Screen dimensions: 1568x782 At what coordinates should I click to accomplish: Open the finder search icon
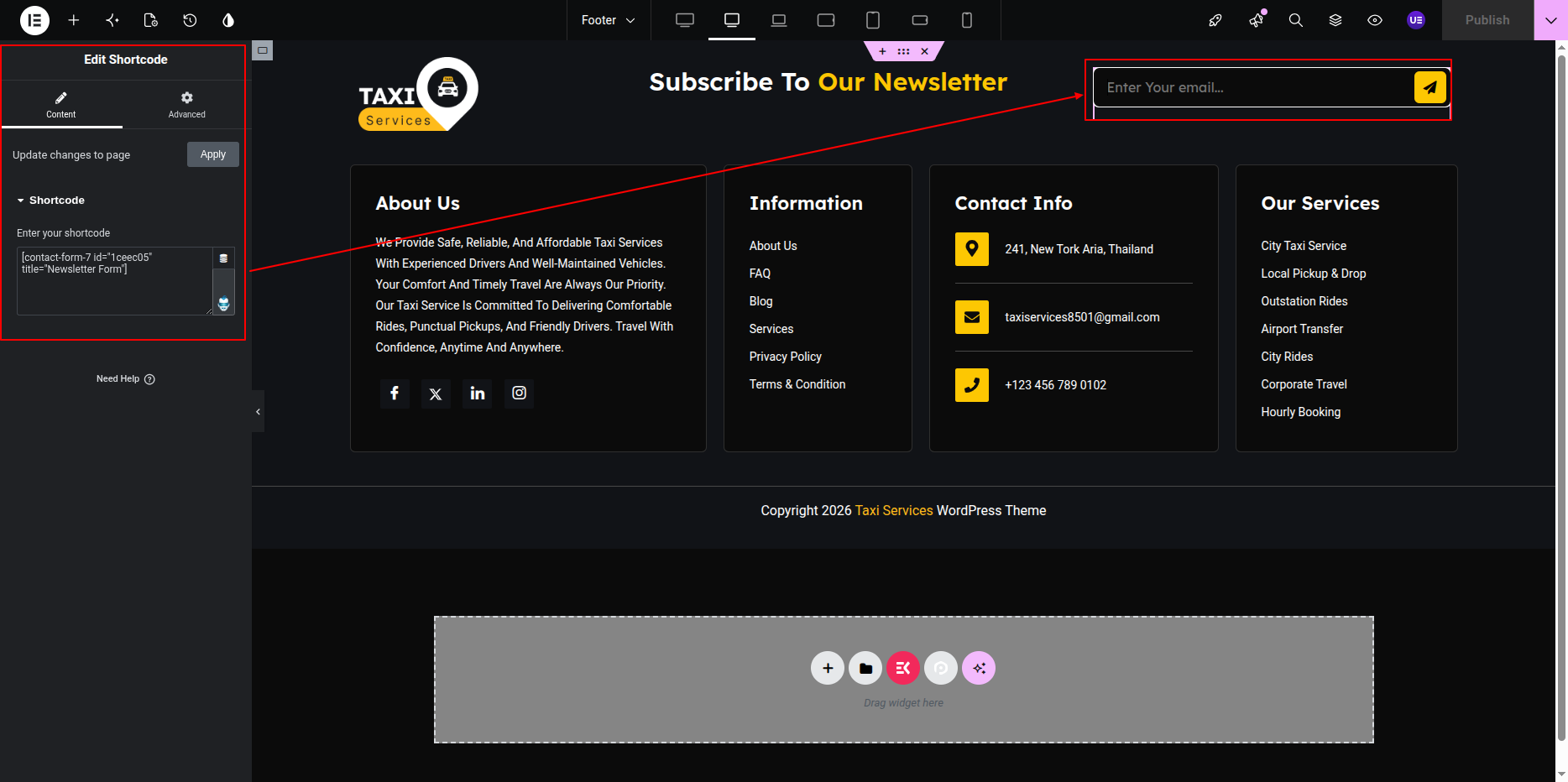(x=1296, y=20)
